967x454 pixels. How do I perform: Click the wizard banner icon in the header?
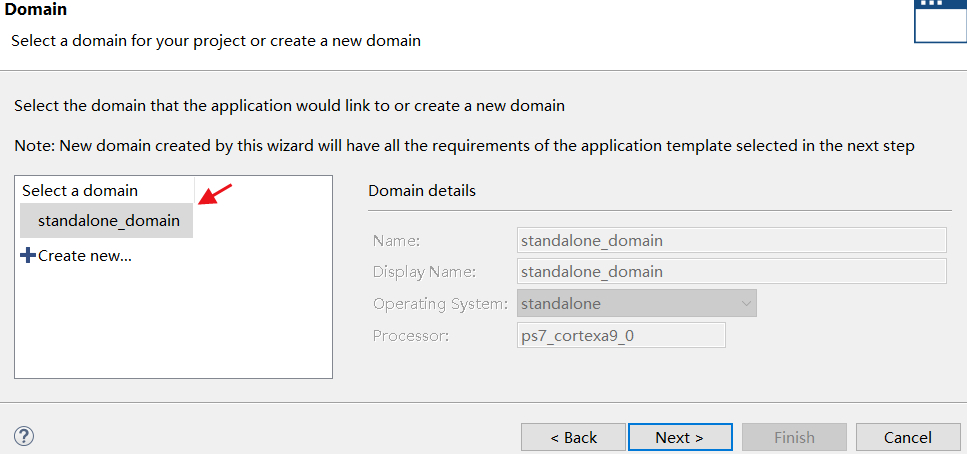(940, 18)
